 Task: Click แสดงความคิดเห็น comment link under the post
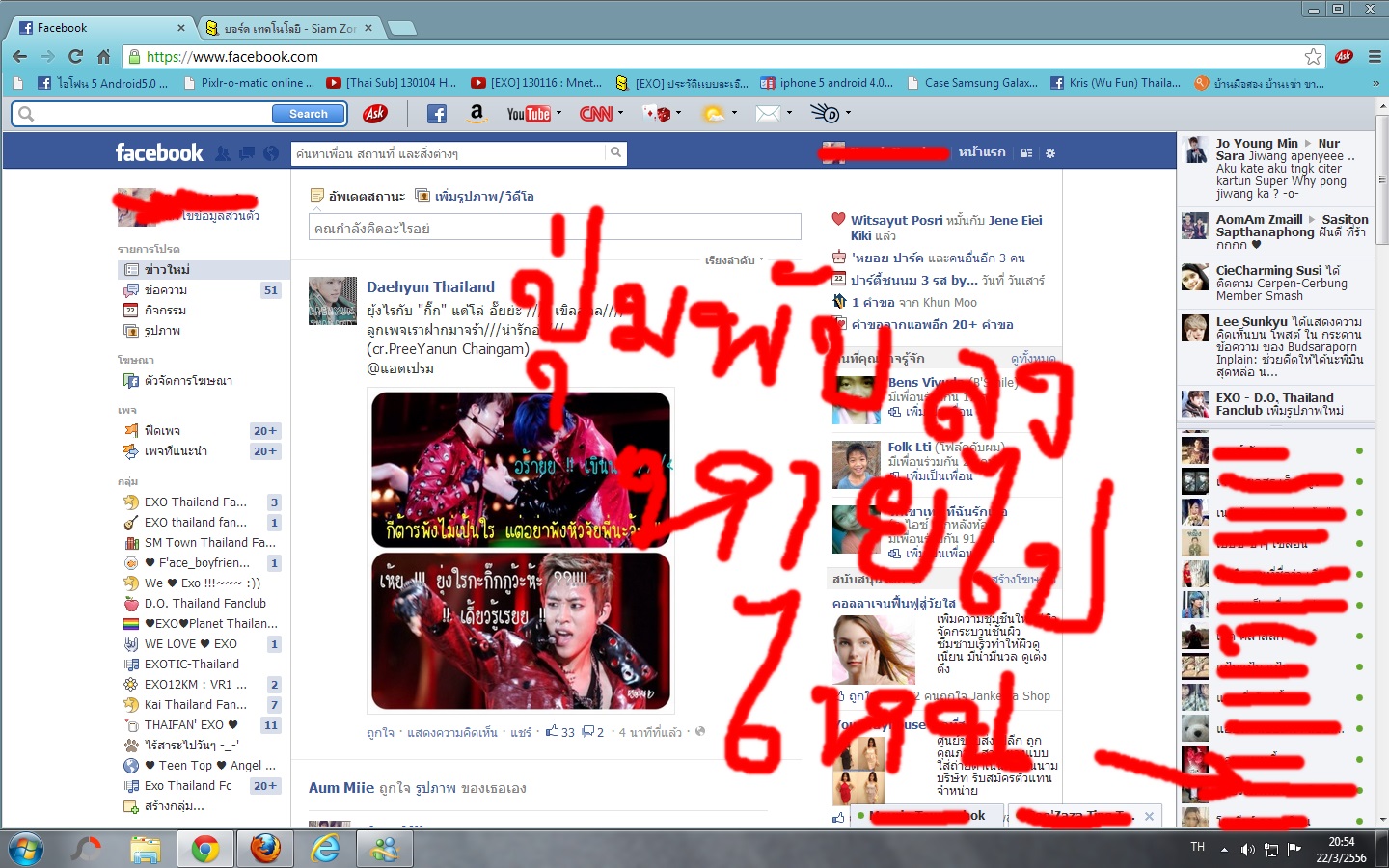coord(452,733)
